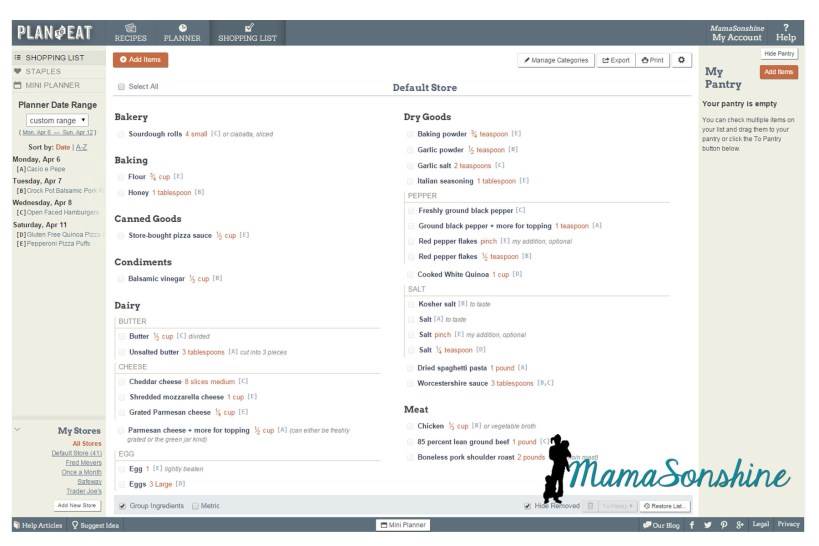Viewport: 819px width, 546px height.
Task: Open the Restore List menu
Action: click(665, 506)
